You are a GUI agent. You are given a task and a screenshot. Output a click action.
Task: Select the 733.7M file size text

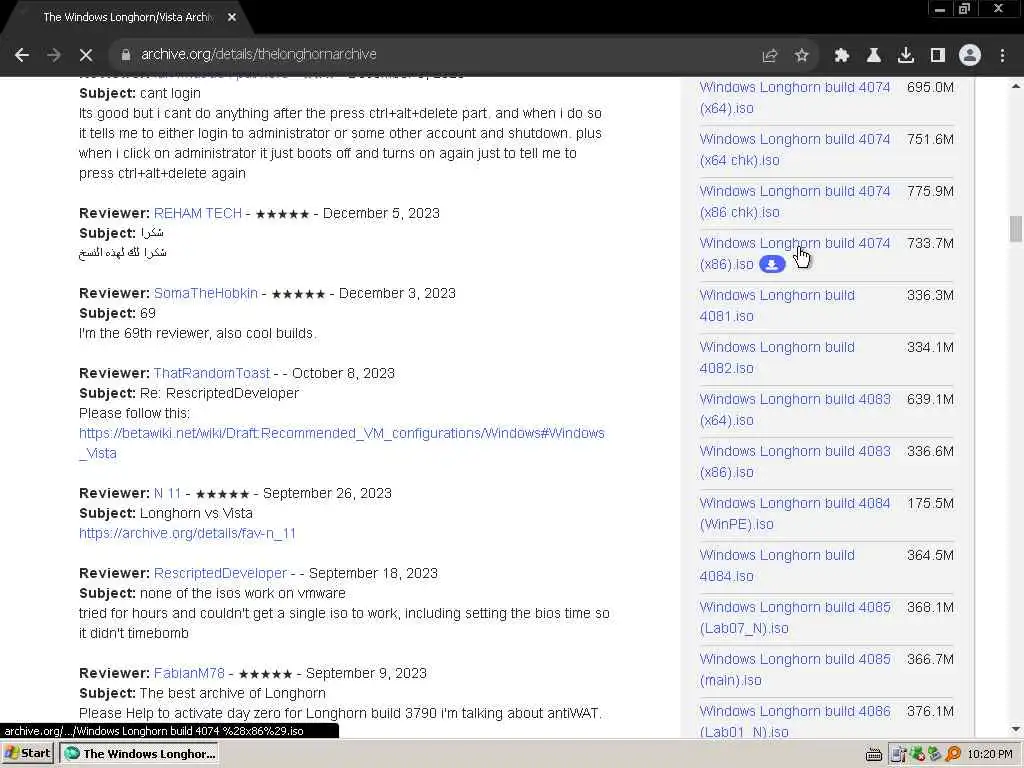coord(930,244)
